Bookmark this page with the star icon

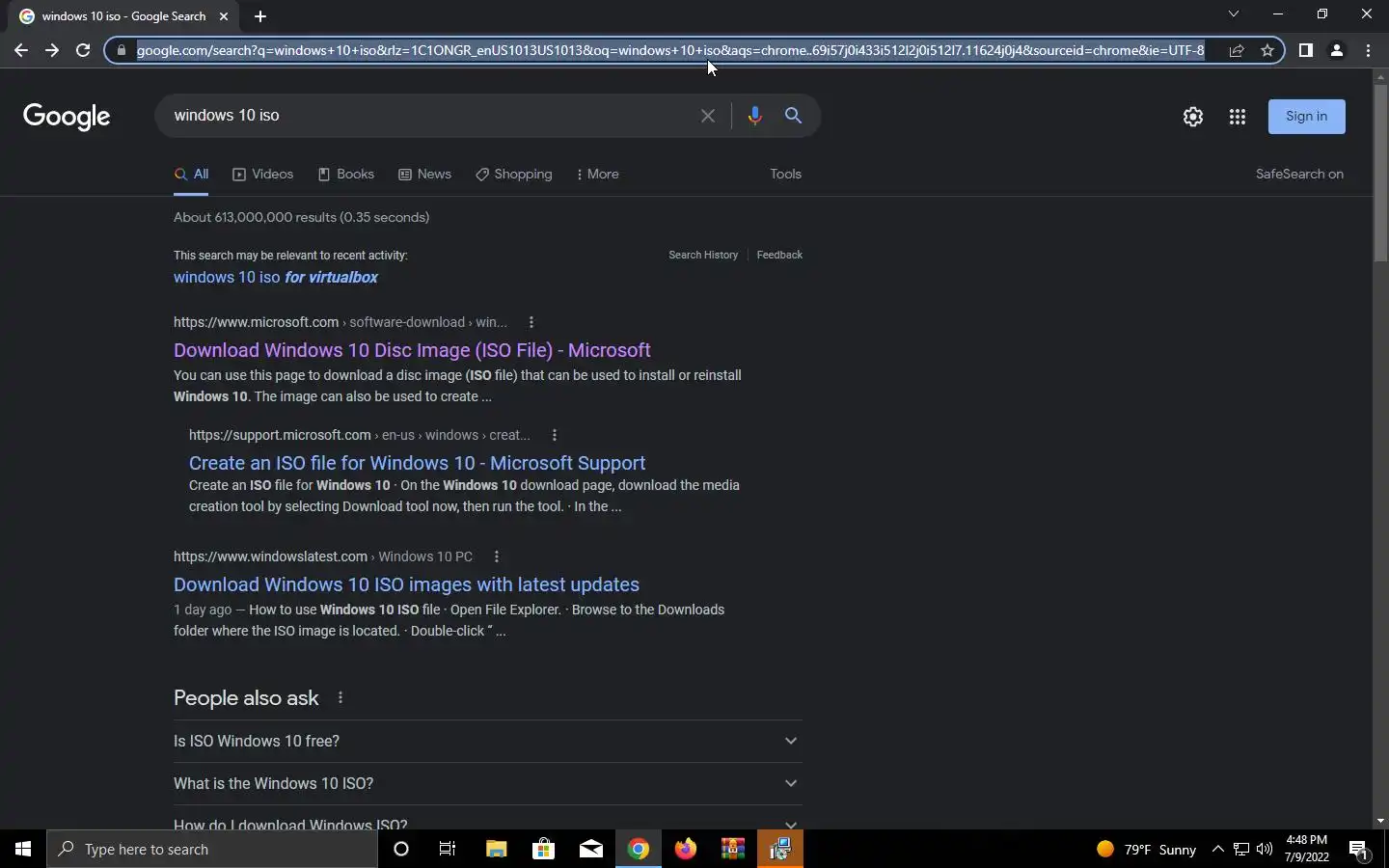1267,50
